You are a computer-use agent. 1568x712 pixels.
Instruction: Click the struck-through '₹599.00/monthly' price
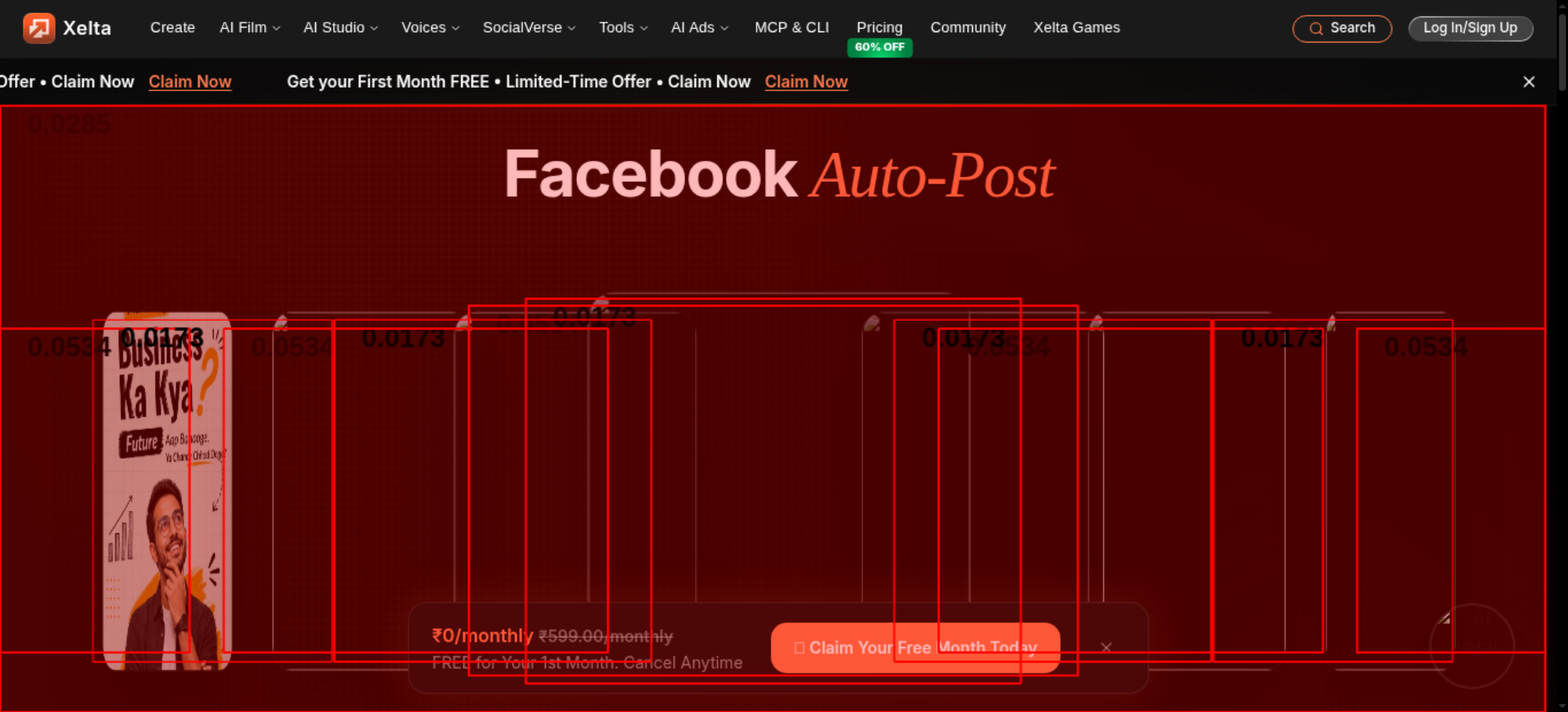[606, 637]
